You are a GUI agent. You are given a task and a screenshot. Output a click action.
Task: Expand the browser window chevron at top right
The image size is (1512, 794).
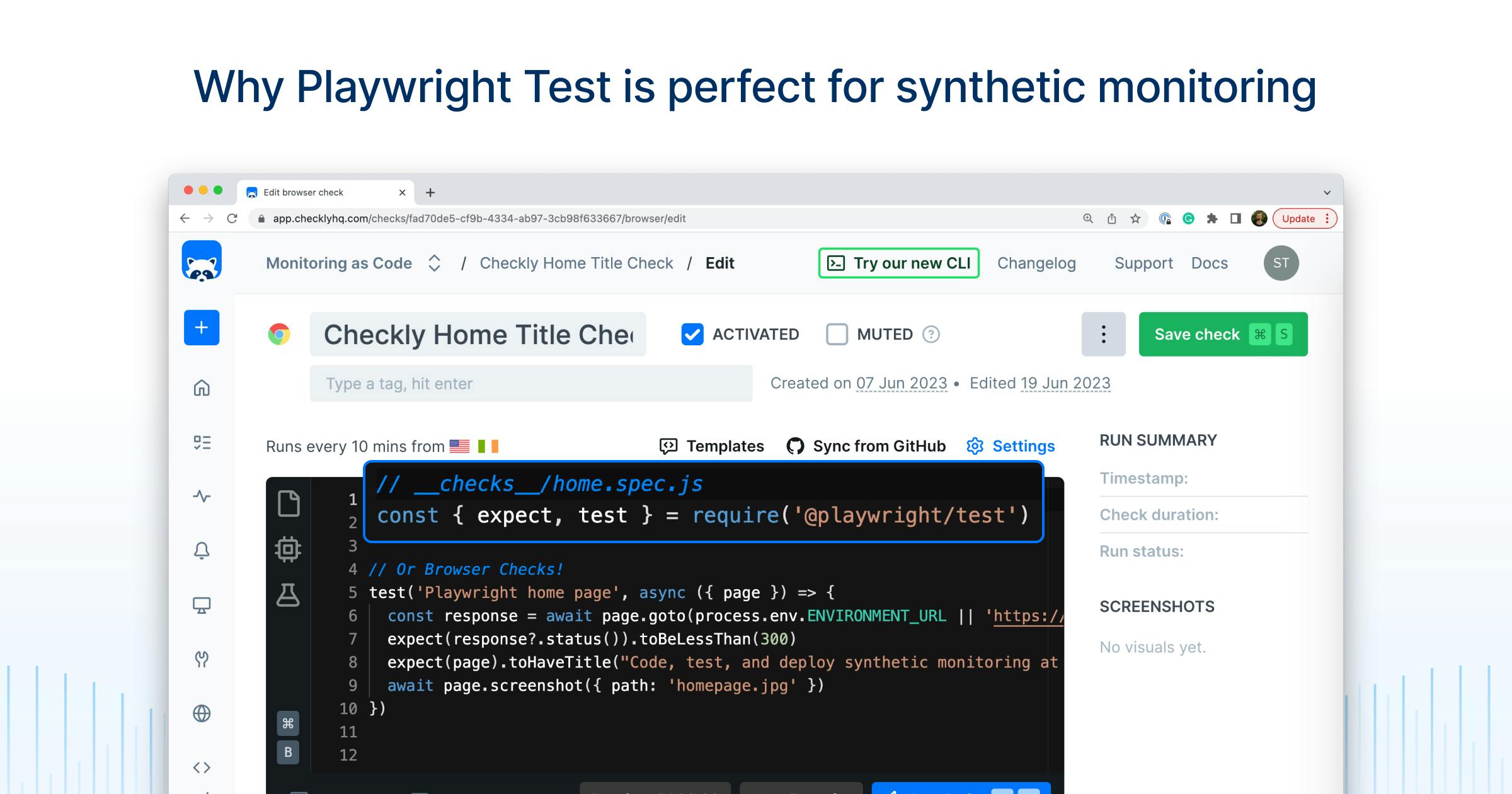point(1327,192)
